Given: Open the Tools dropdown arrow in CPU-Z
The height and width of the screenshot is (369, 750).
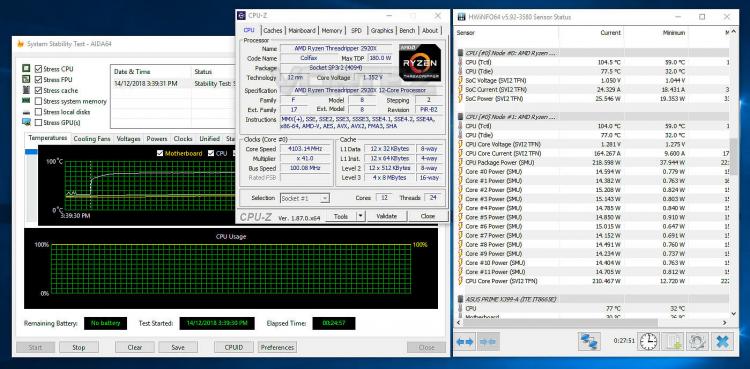Looking at the screenshot, I should [361, 216].
